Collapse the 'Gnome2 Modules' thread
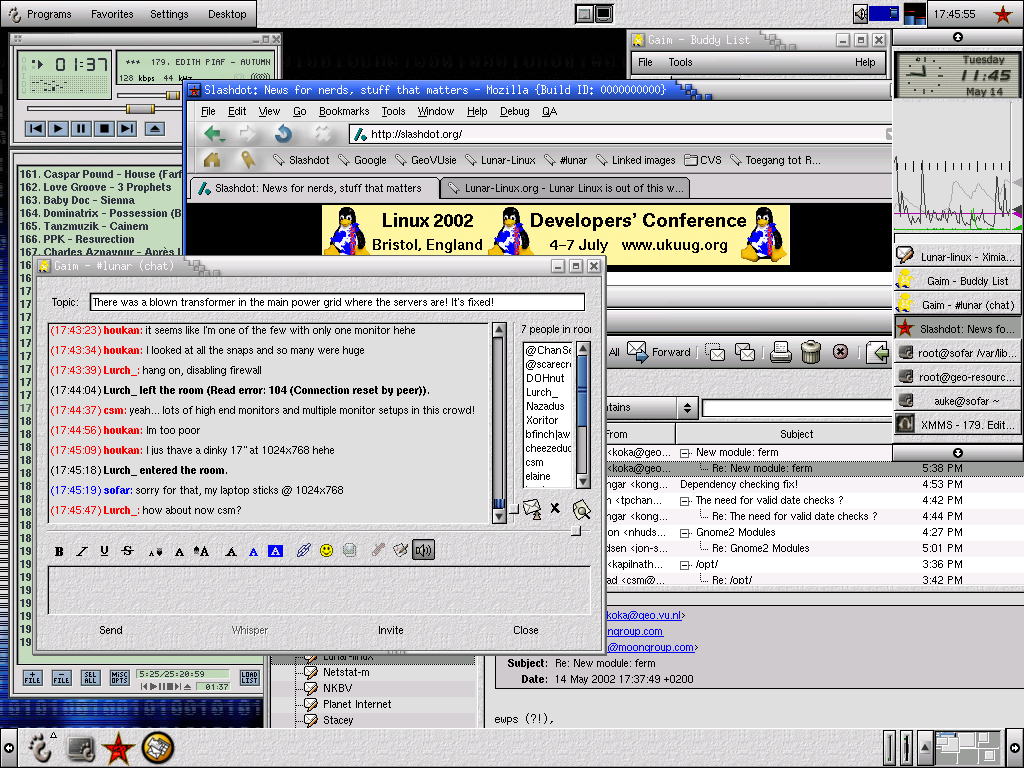This screenshot has width=1024, height=768. [x=686, y=532]
